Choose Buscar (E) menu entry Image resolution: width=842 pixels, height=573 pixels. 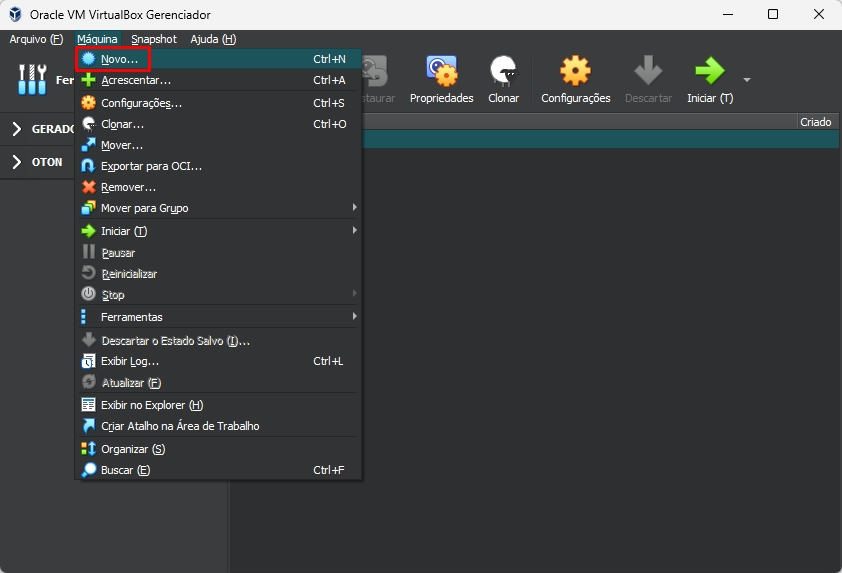click(218, 470)
